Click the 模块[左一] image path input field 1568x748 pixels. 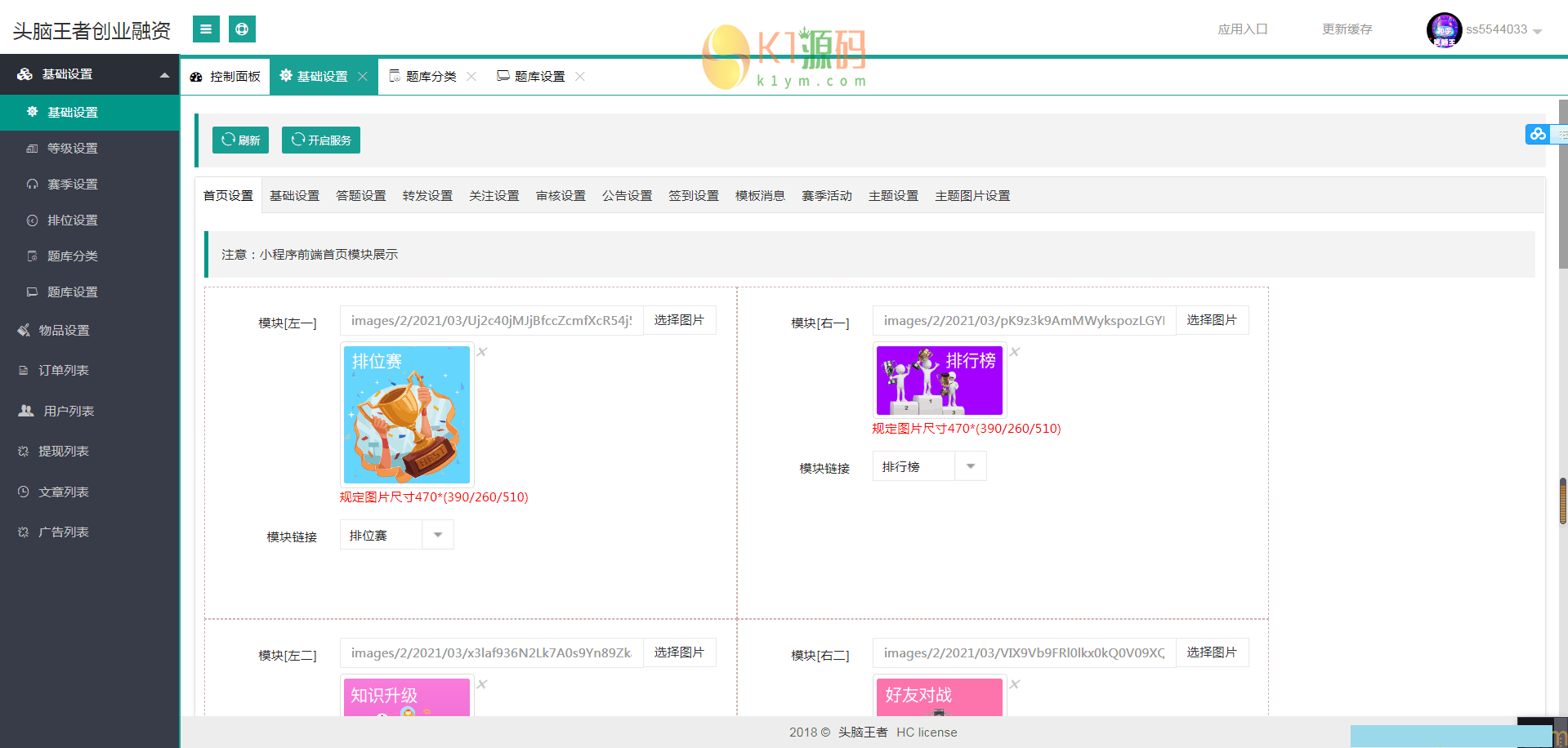pyautogui.click(x=491, y=319)
